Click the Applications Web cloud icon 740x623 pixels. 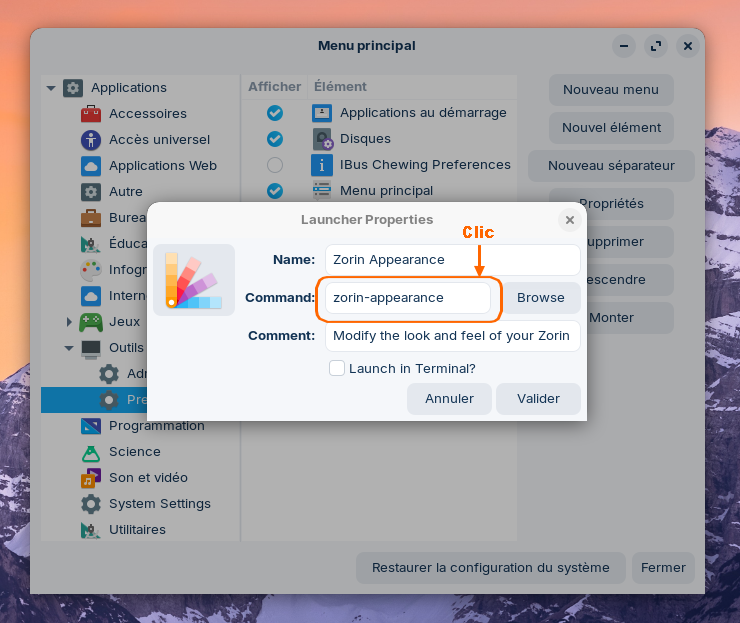click(91, 166)
